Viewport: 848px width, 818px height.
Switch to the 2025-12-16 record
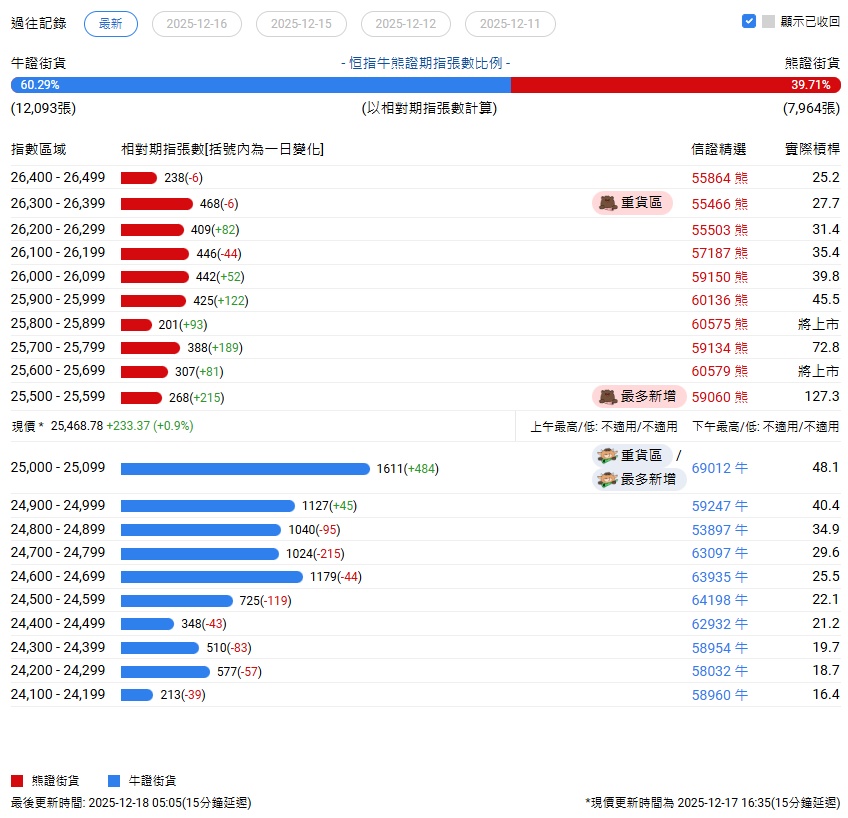point(197,24)
